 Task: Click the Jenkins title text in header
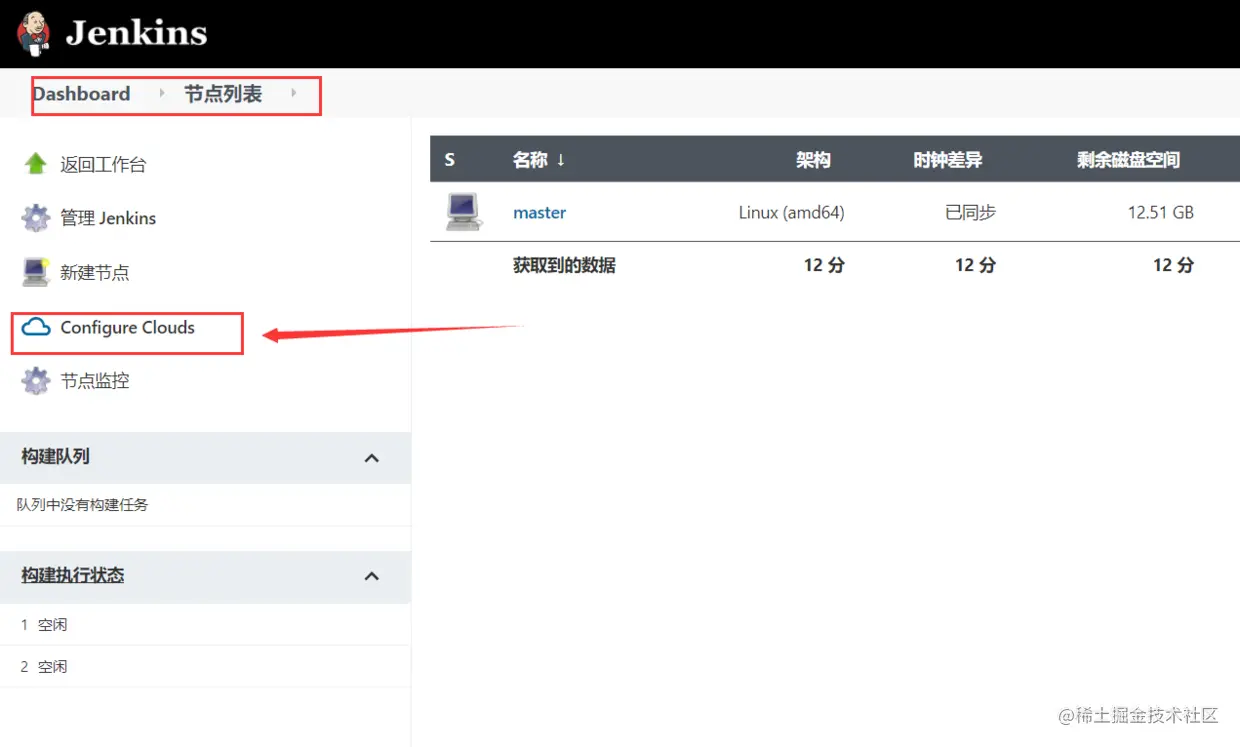(x=136, y=33)
